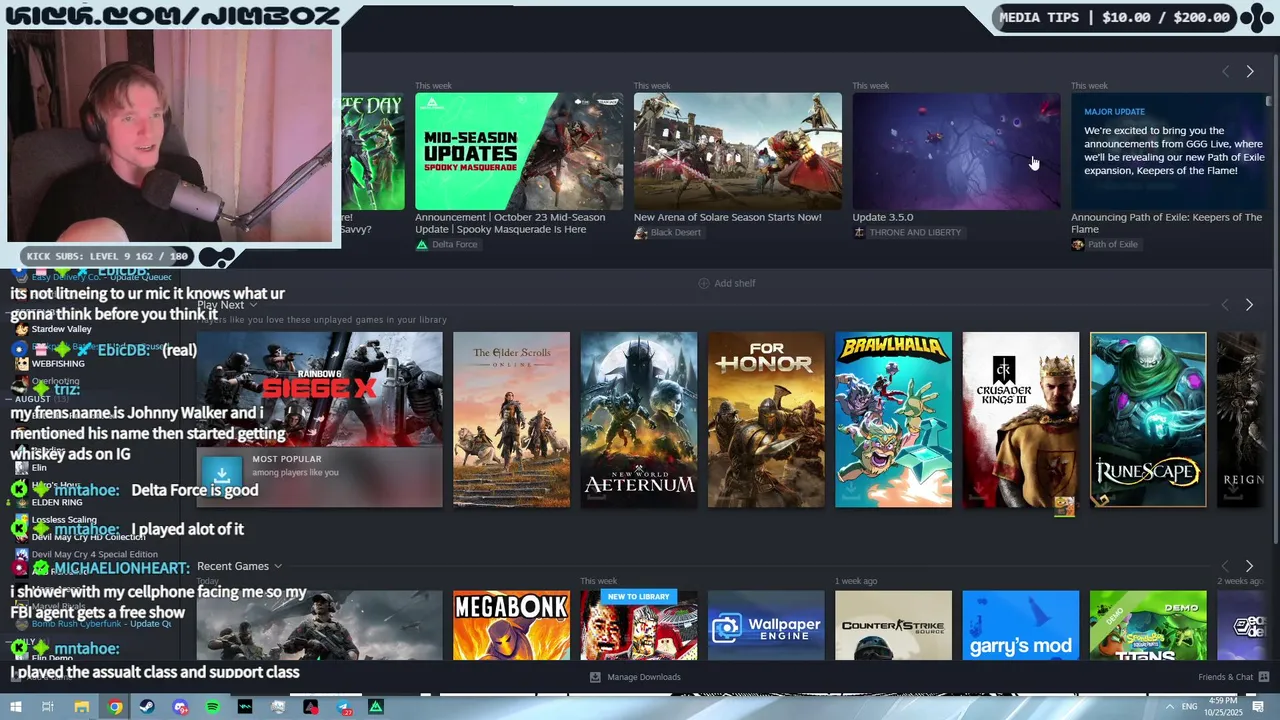Move the Recent Games shelf left
This screenshot has width=1280, height=720.
tap(1225, 566)
